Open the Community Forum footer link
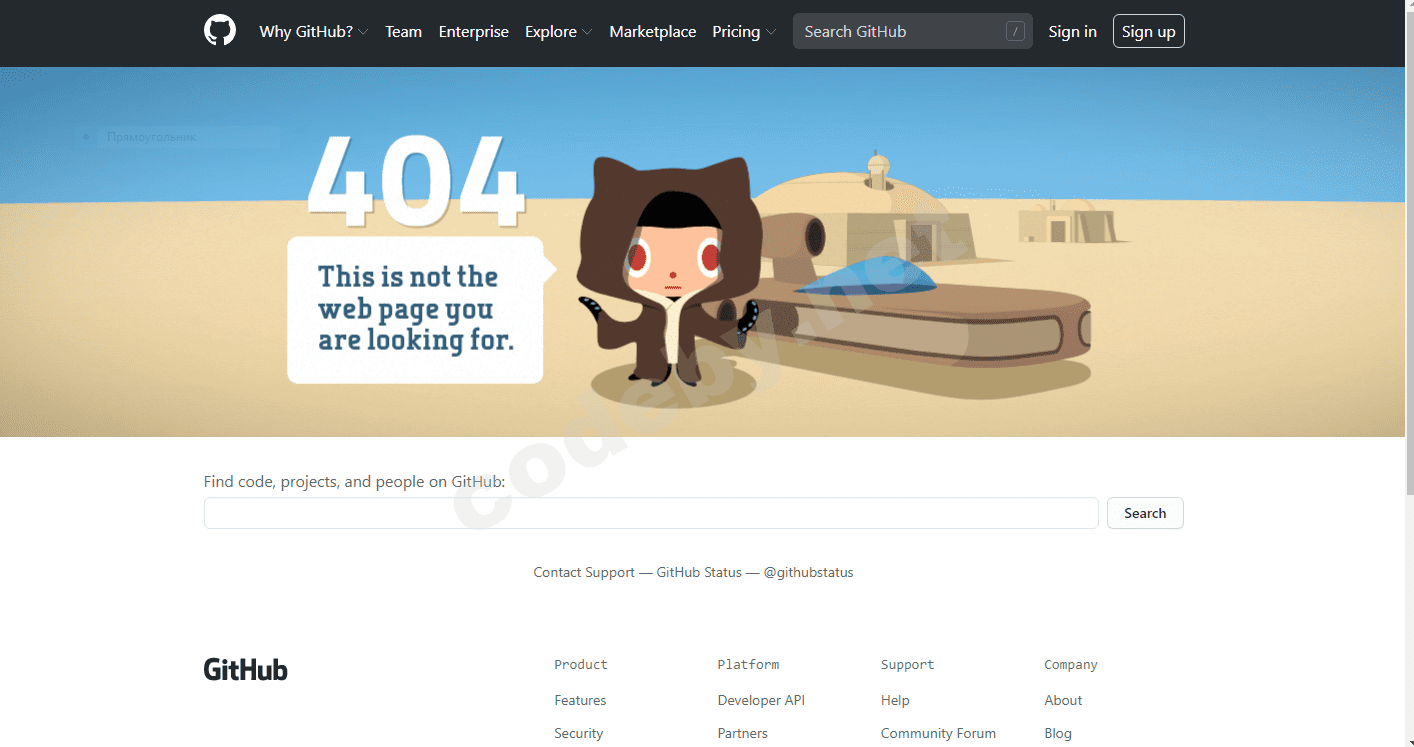The width and height of the screenshot is (1414, 747). point(938,734)
